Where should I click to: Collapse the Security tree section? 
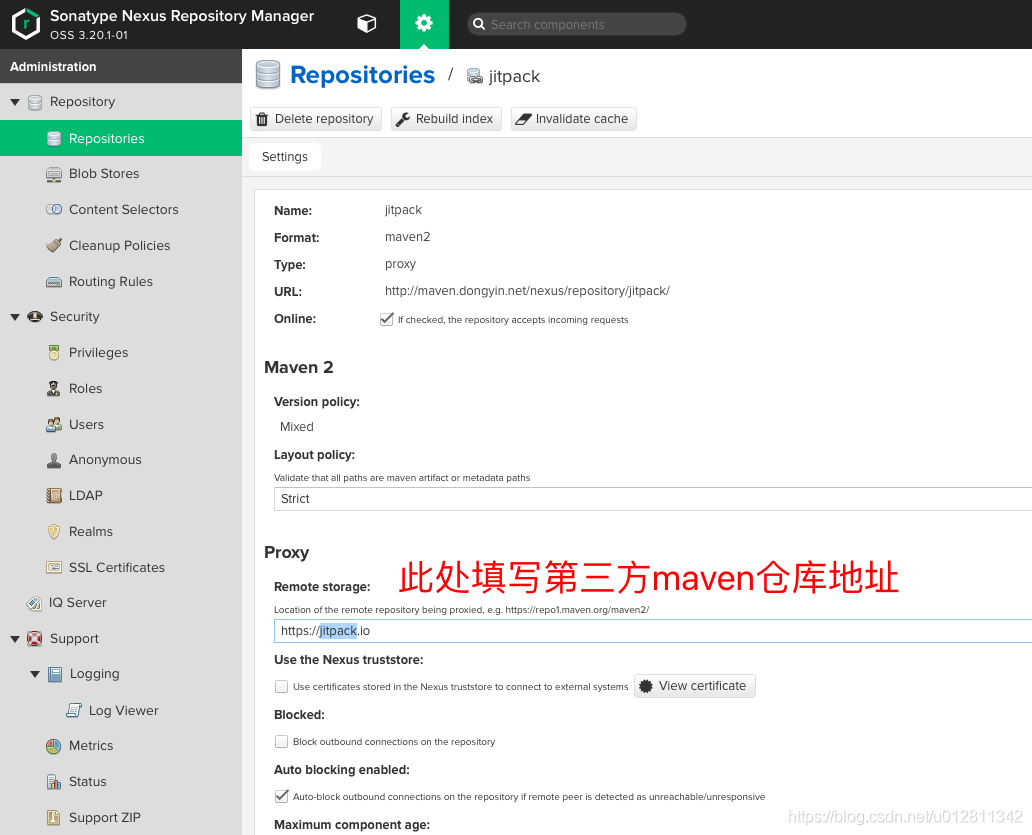15,317
